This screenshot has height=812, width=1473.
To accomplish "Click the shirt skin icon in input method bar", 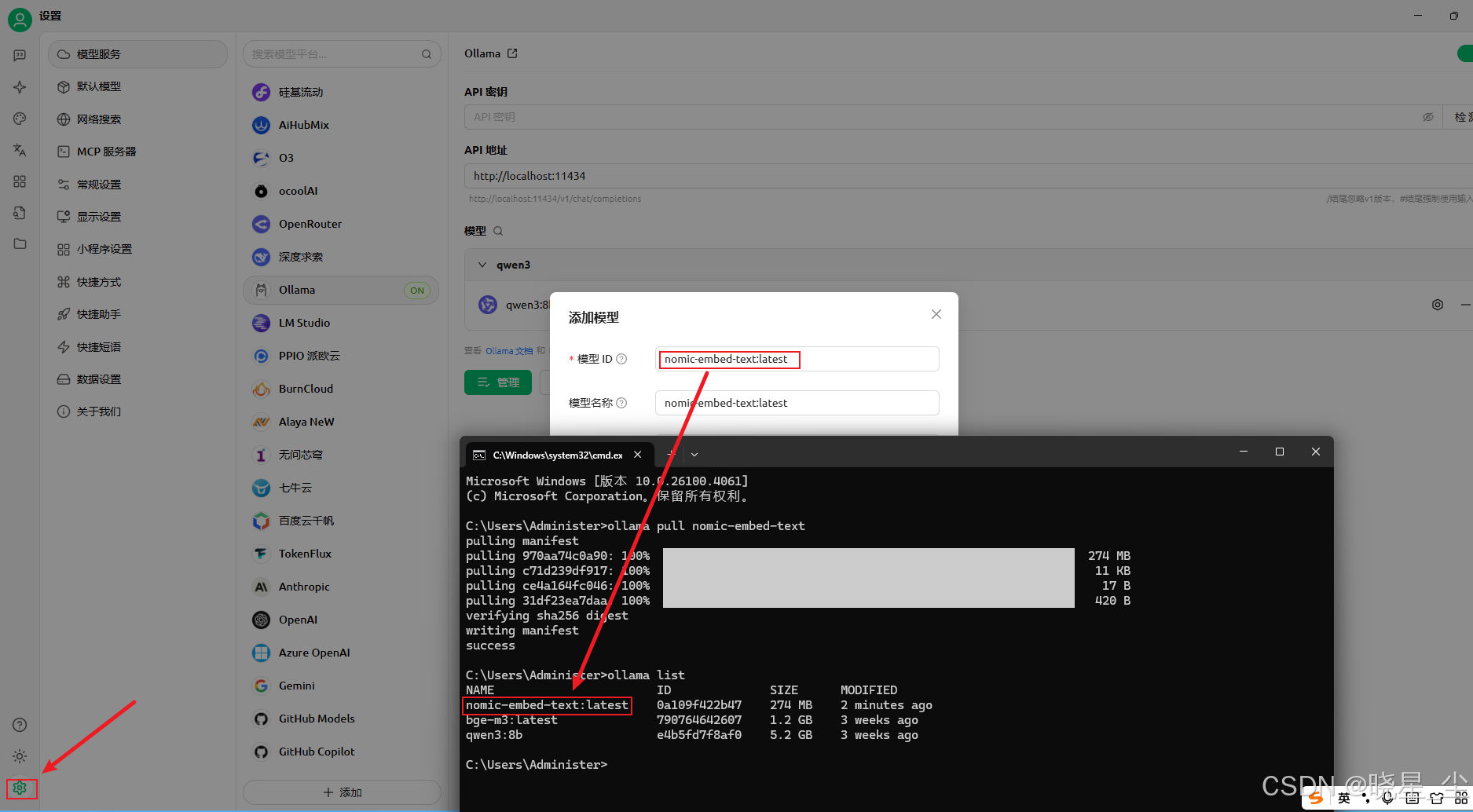I will coord(1437,799).
